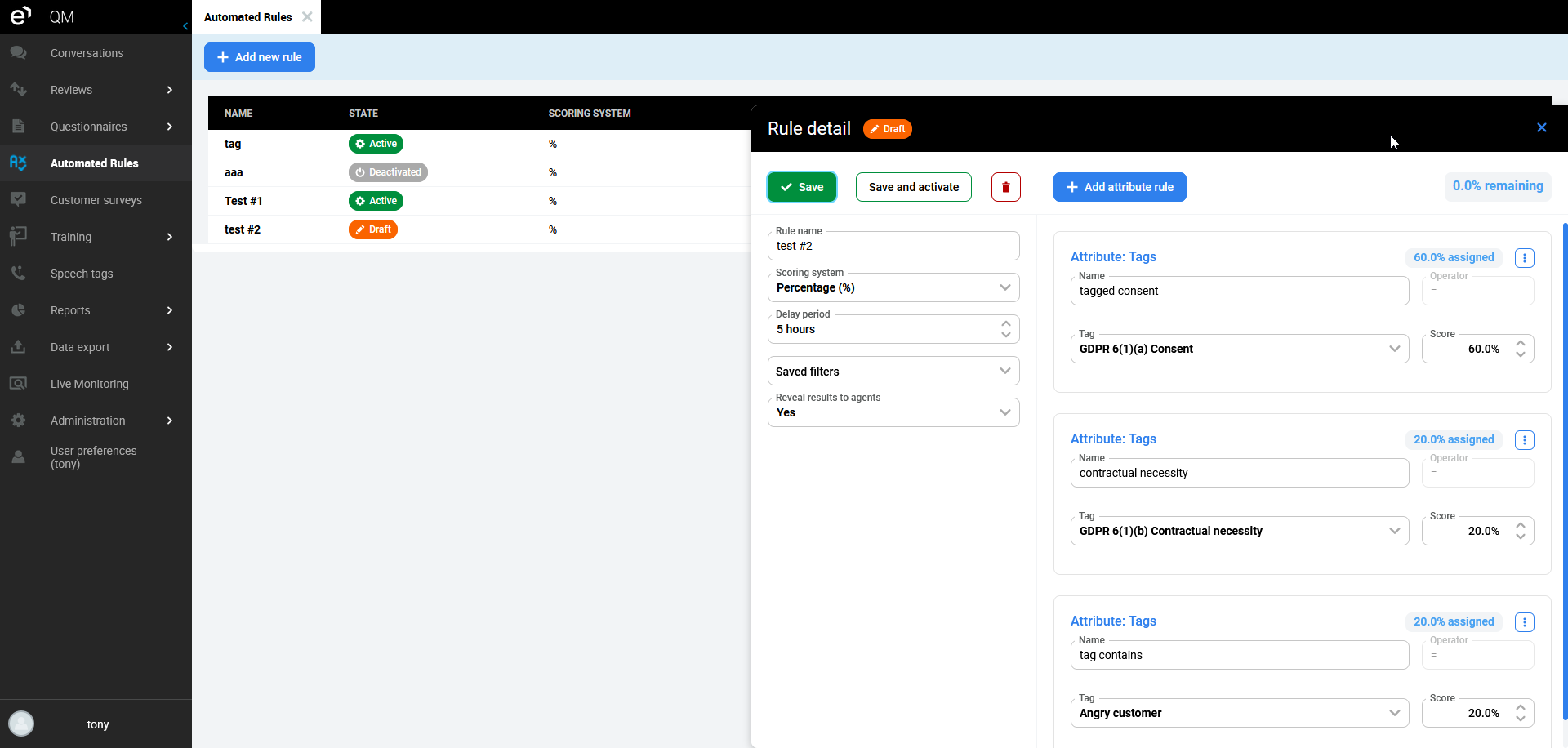The height and width of the screenshot is (748, 1568).
Task: Click Add attribute rule
Action: (x=1120, y=187)
